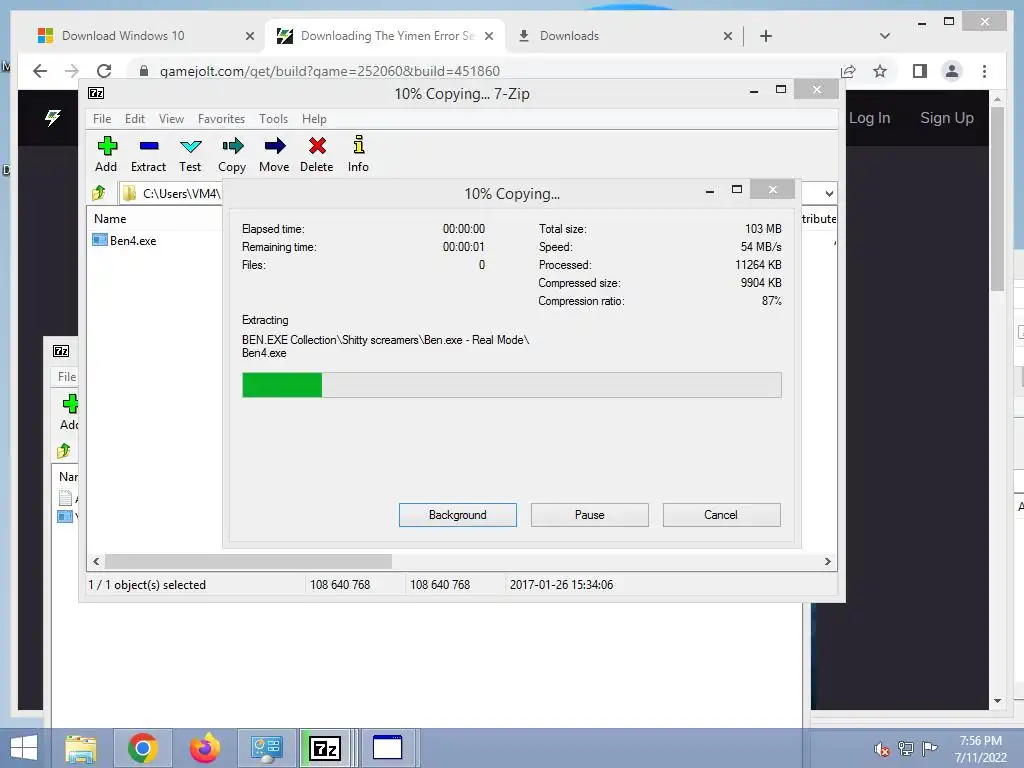The image size is (1024, 768).
Task: Bookmark this page with star icon
Action: (x=880, y=71)
